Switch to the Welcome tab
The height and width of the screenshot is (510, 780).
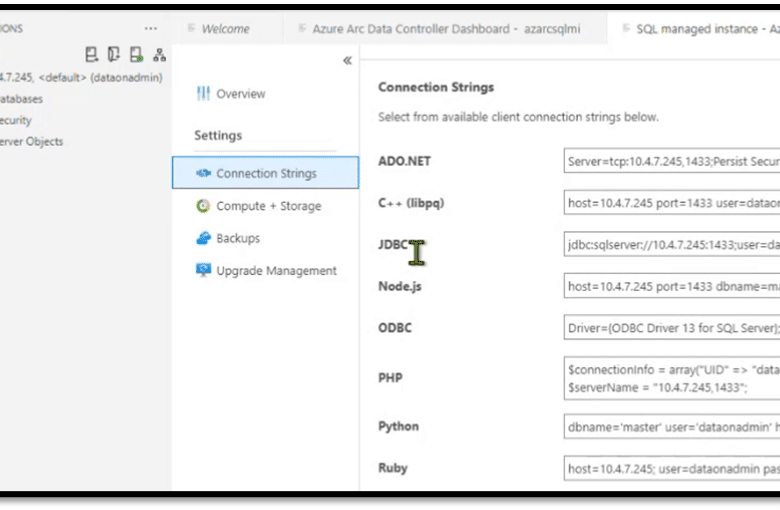[225, 29]
